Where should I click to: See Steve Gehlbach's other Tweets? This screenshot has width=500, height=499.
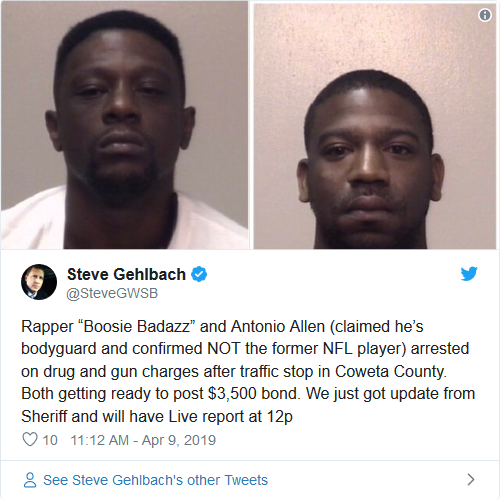(x=155, y=480)
